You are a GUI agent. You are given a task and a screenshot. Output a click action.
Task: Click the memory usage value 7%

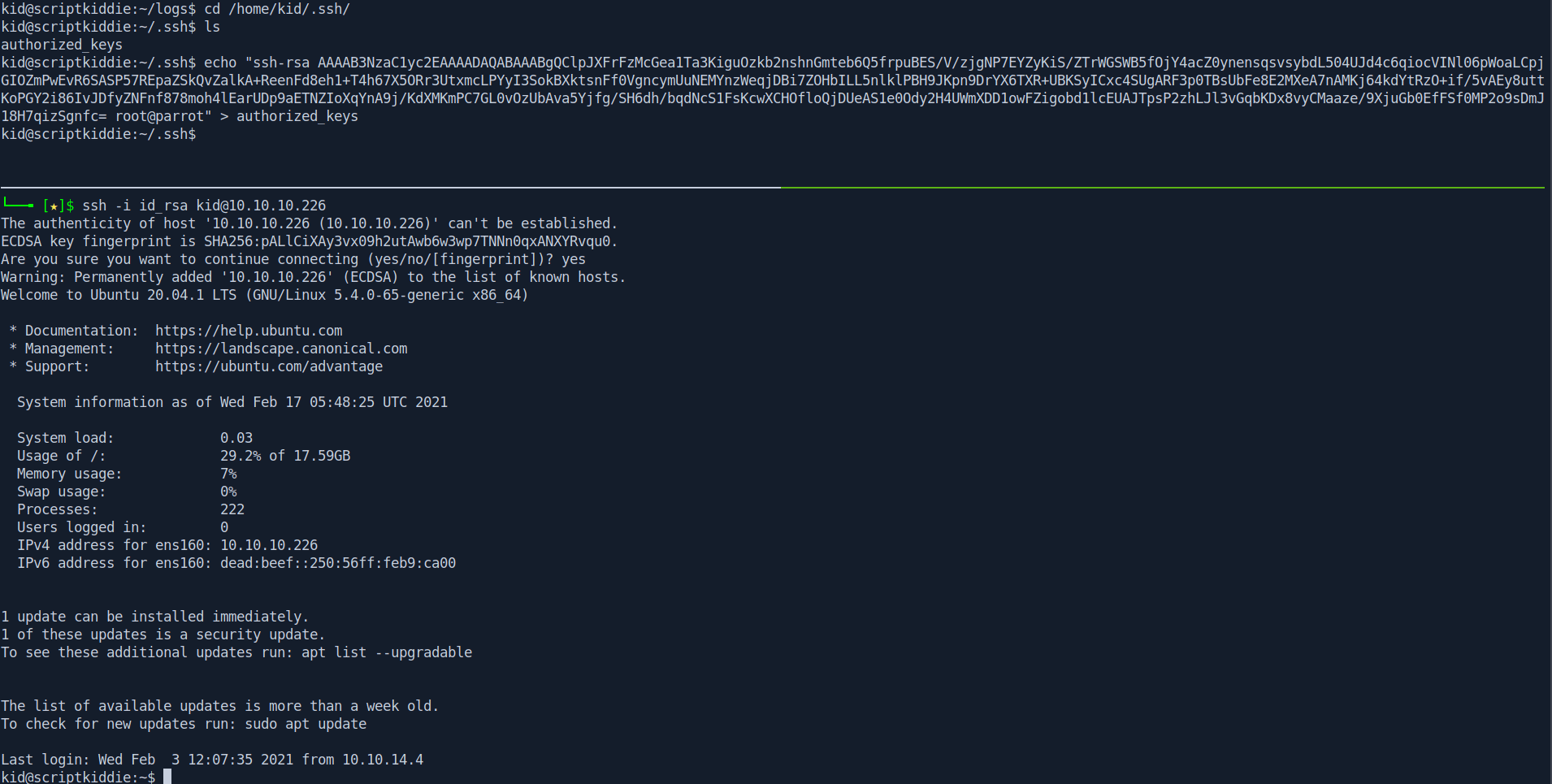click(228, 474)
